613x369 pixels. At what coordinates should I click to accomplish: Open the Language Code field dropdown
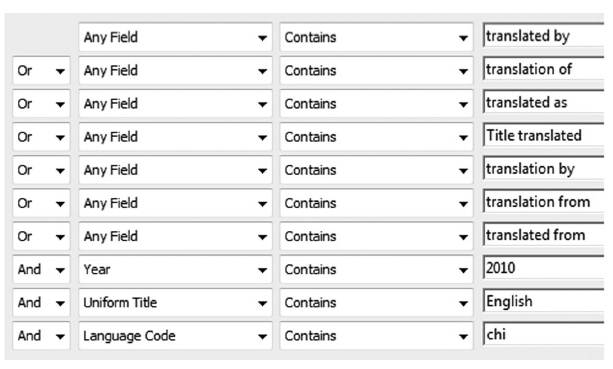tap(175, 336)
